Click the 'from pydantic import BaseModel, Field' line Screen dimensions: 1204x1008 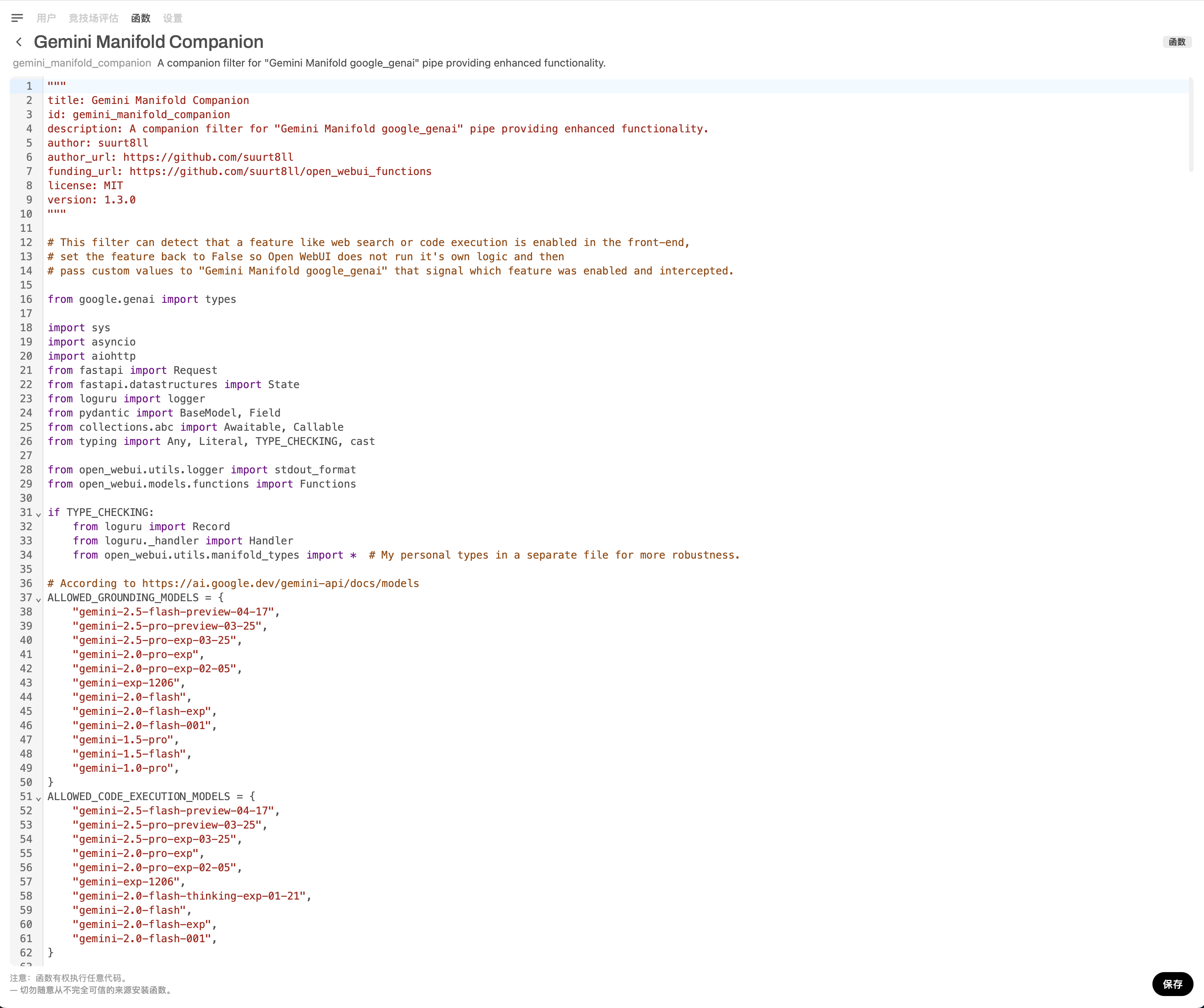tap(164, 413)
